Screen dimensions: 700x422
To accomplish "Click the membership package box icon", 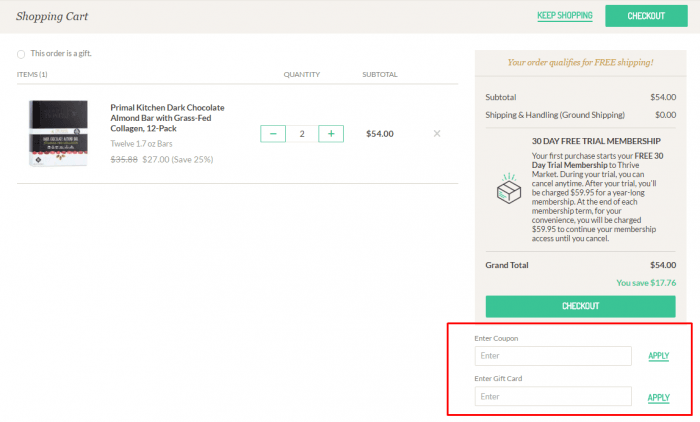I will point(509,189).
